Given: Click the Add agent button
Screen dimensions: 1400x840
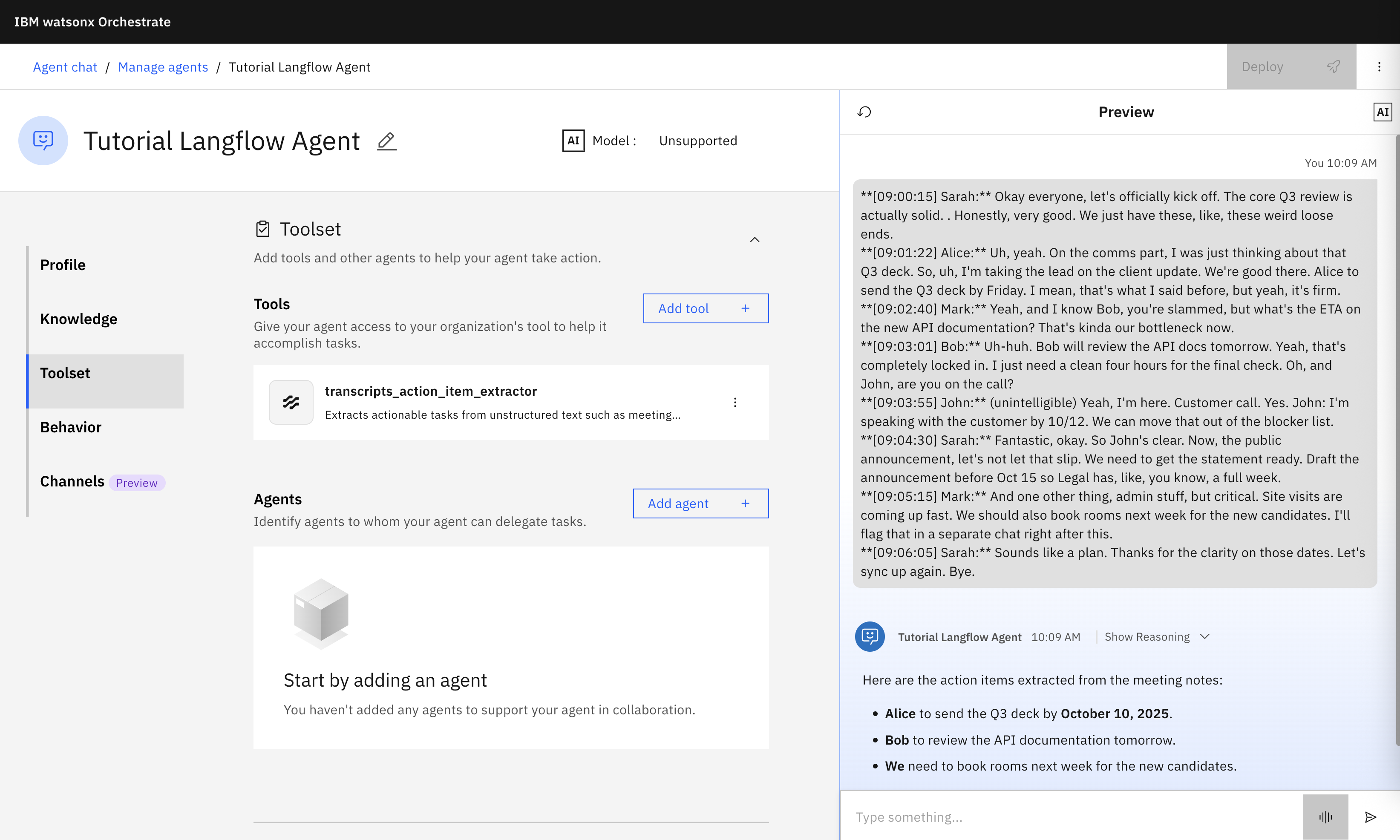Looking at the screenshot, I should (x=700, y=503).
